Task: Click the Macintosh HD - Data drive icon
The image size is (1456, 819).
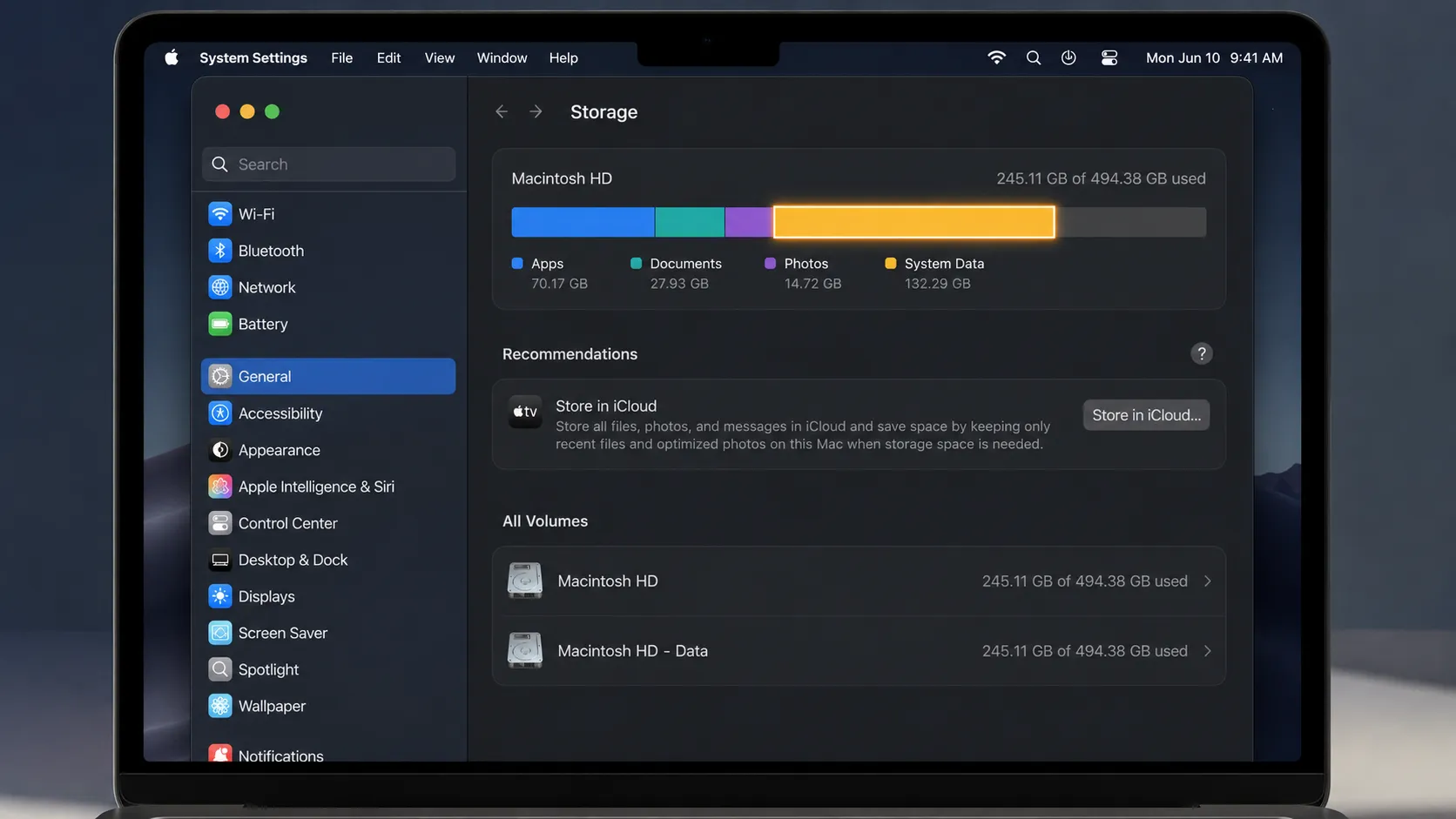Action: pos(525,650)
